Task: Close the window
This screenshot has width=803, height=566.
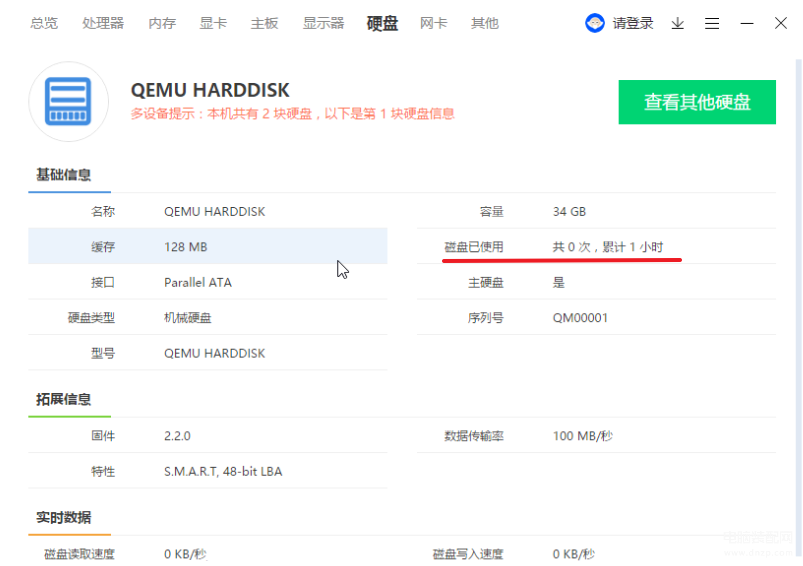Action: [780, 23]
